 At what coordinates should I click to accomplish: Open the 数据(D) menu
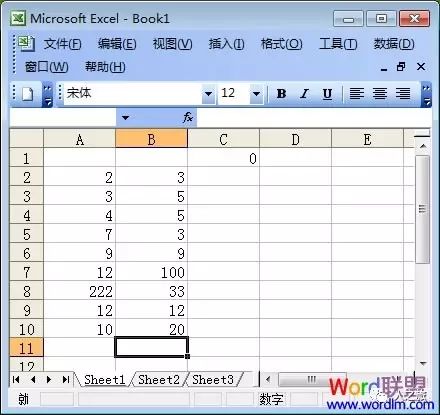[x=394, y=44]
